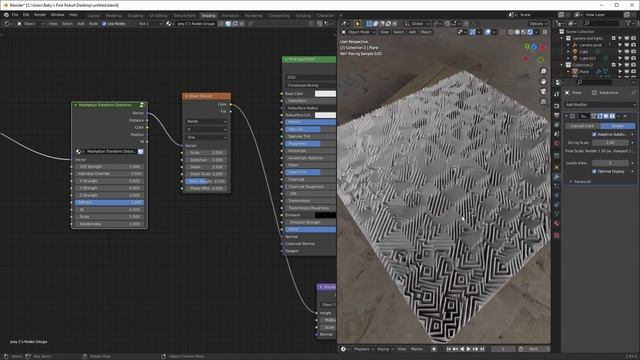Image resolution: width=640 pixels, height=360 pixels.
Task: Click outliner filter funnel icon
Action: click(629, 24)
